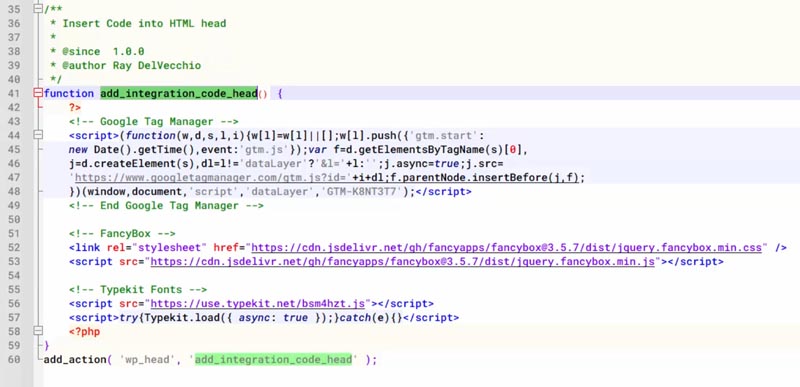Click the highlighted 'add_integration_code_head' string in add_action
Screen dimensions: 800x387
point(273,360)
